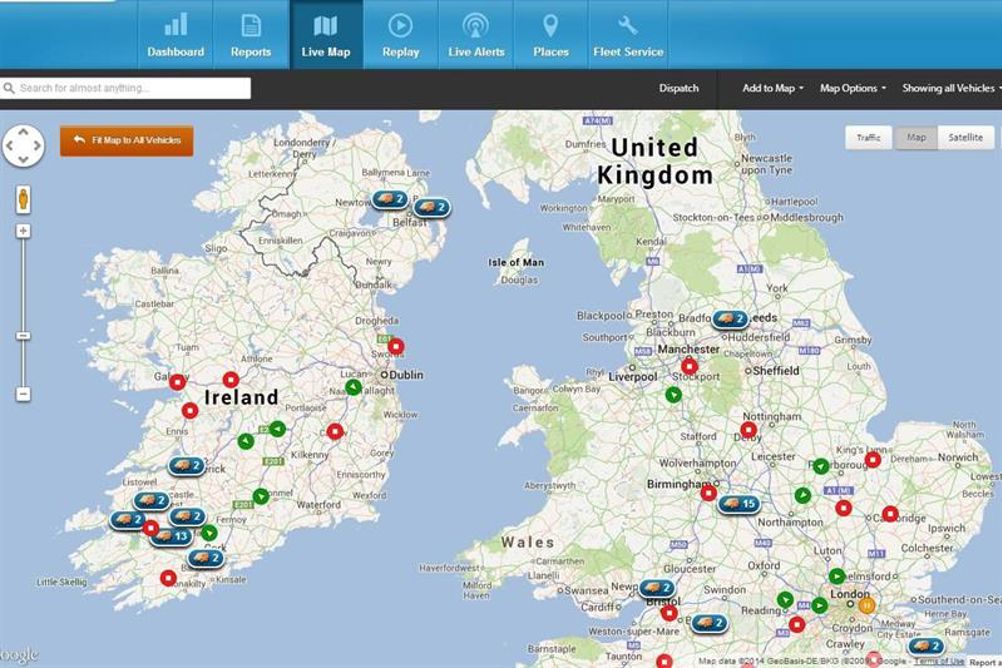Viewport: 1002px width, 668px height.
Task: Switch to the Places tab
Action: click(551, 35)
